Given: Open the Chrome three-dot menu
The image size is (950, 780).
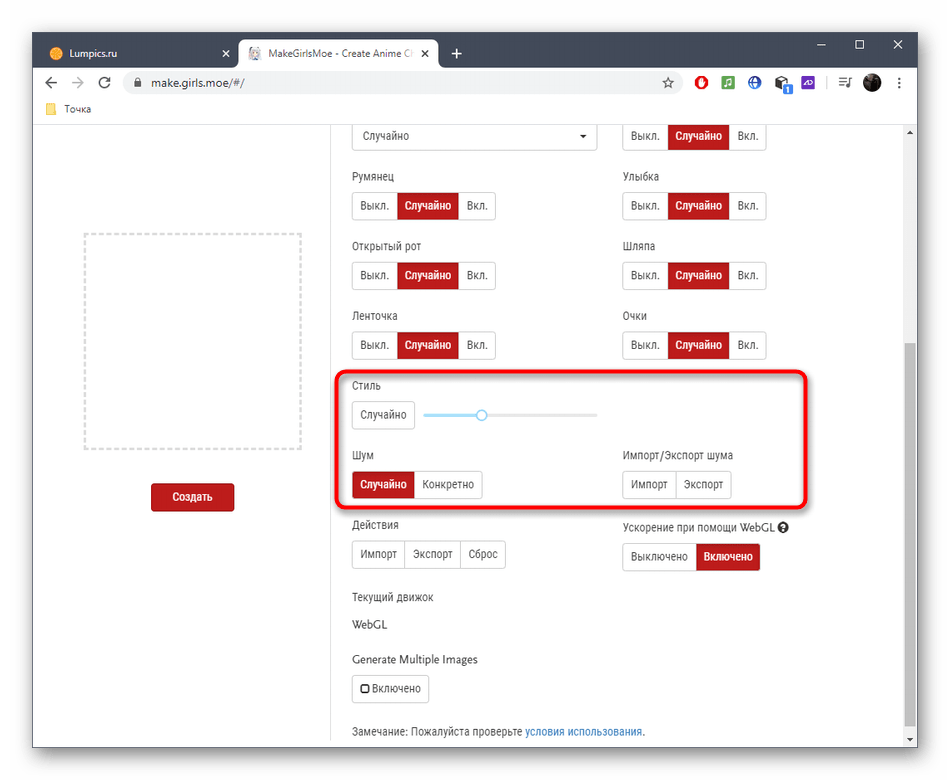Looking at the screenshot, I should pyautogui.click(x=898, y=83).
